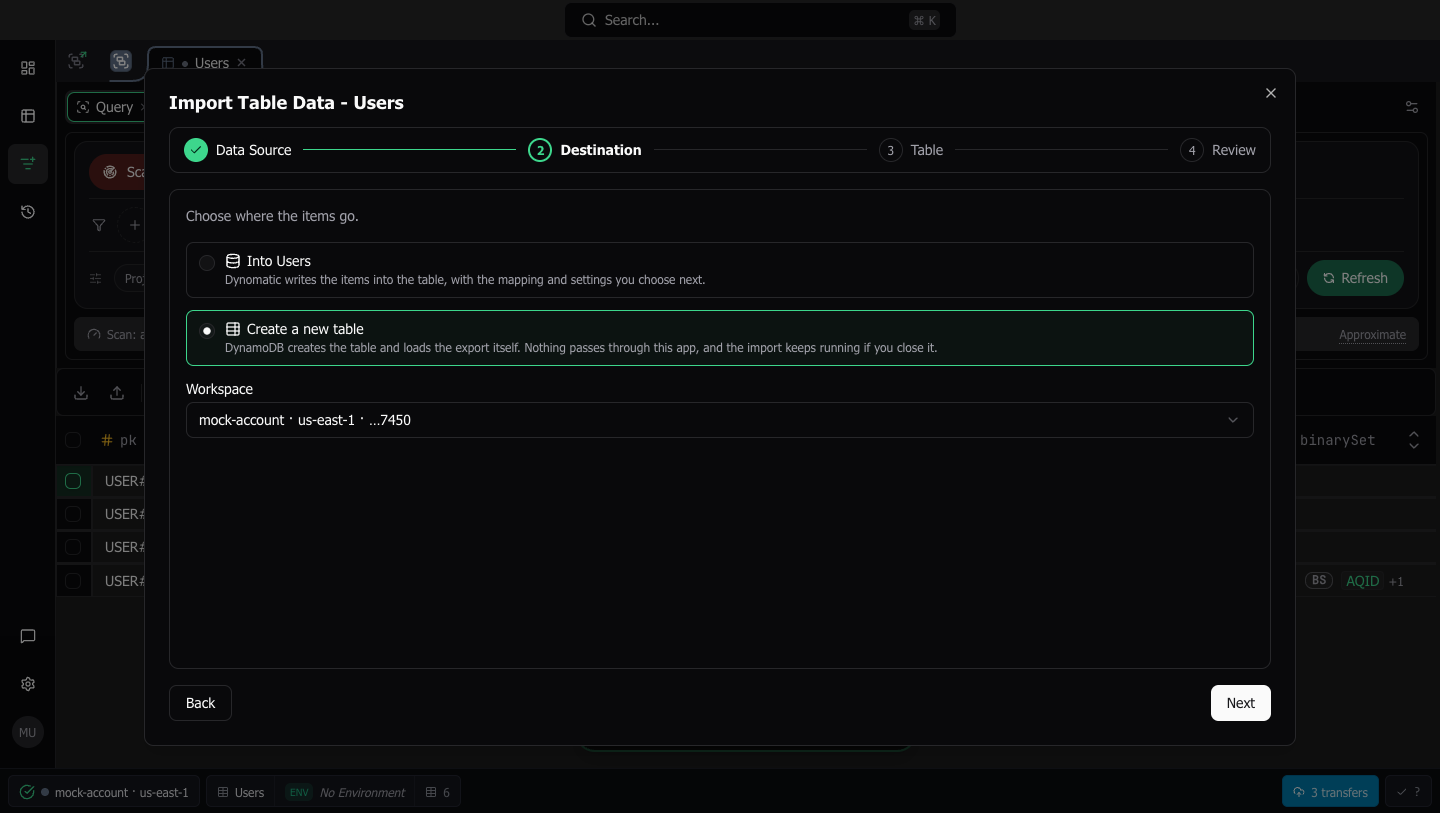This screenshot has width=1440, height=813.
Task: Focus the top Search field
Action: [x=760, y=20]
